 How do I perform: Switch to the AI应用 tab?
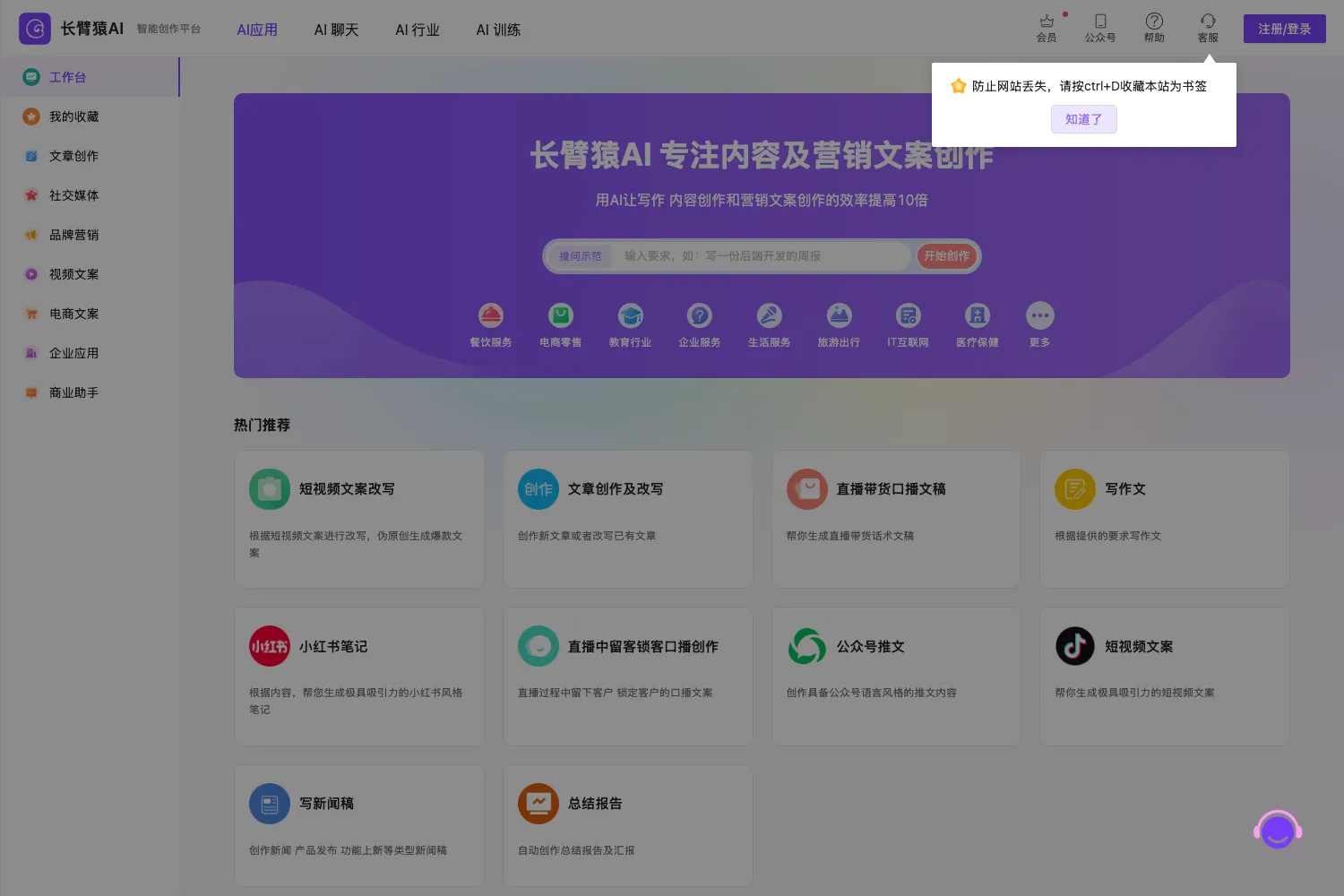[257, 30]
